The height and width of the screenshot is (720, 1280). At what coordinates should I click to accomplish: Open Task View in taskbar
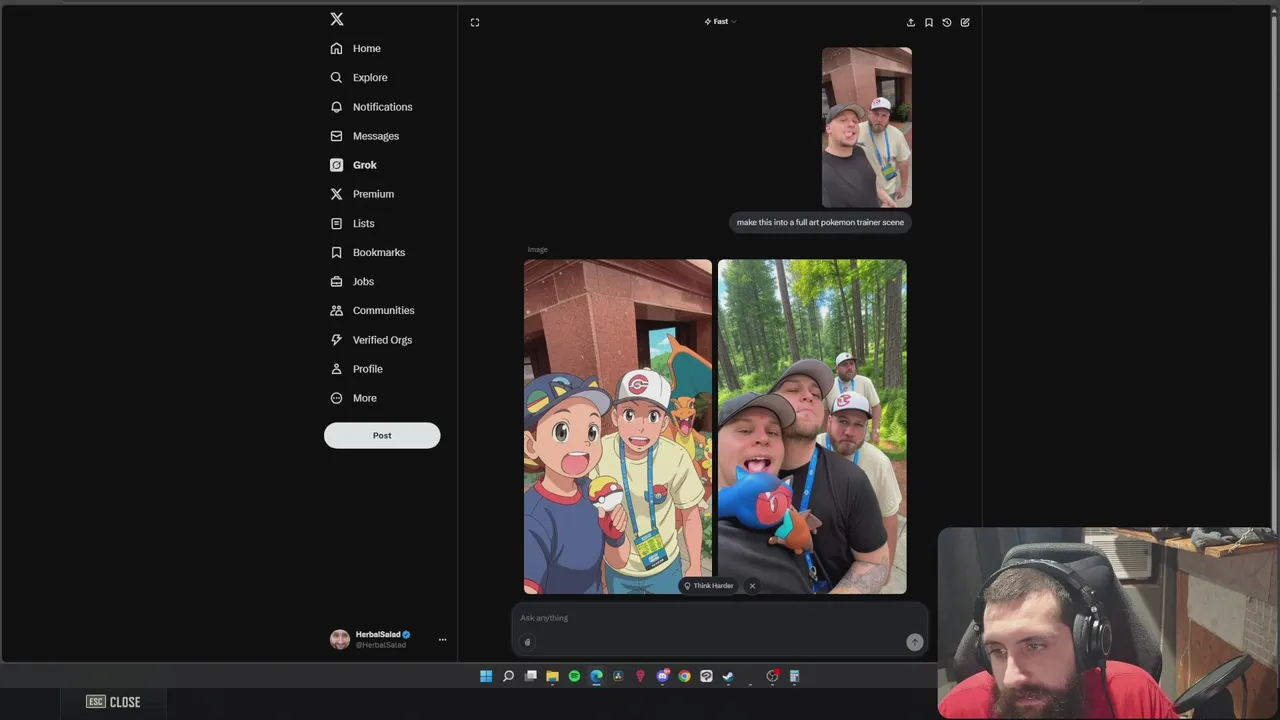click(x=530, y=676)
